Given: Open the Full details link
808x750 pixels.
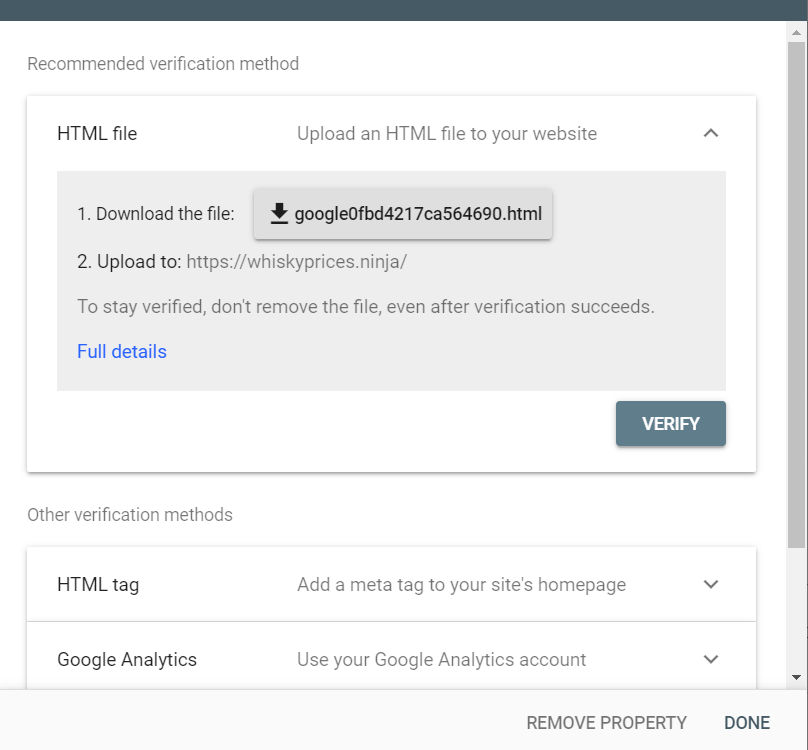Looking at the screenshot, I should tap(122, 351).
